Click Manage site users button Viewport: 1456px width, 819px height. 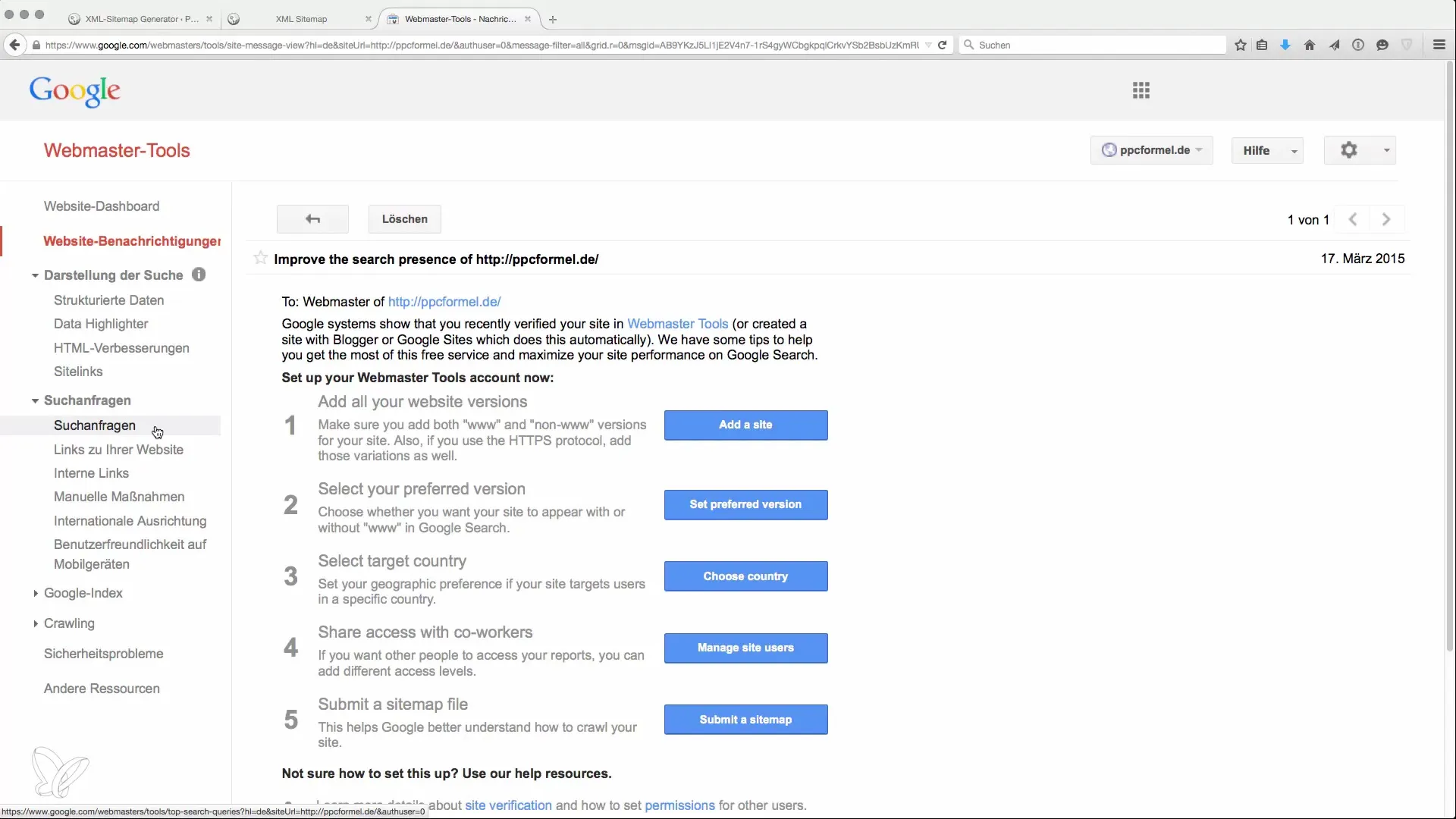(x=745, y=648)
